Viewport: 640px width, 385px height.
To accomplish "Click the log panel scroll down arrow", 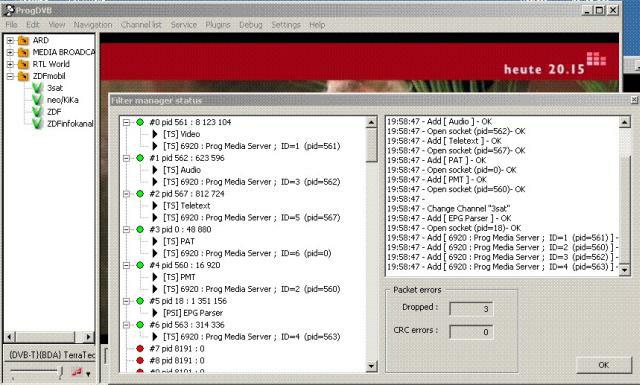I will coord(624,270).
